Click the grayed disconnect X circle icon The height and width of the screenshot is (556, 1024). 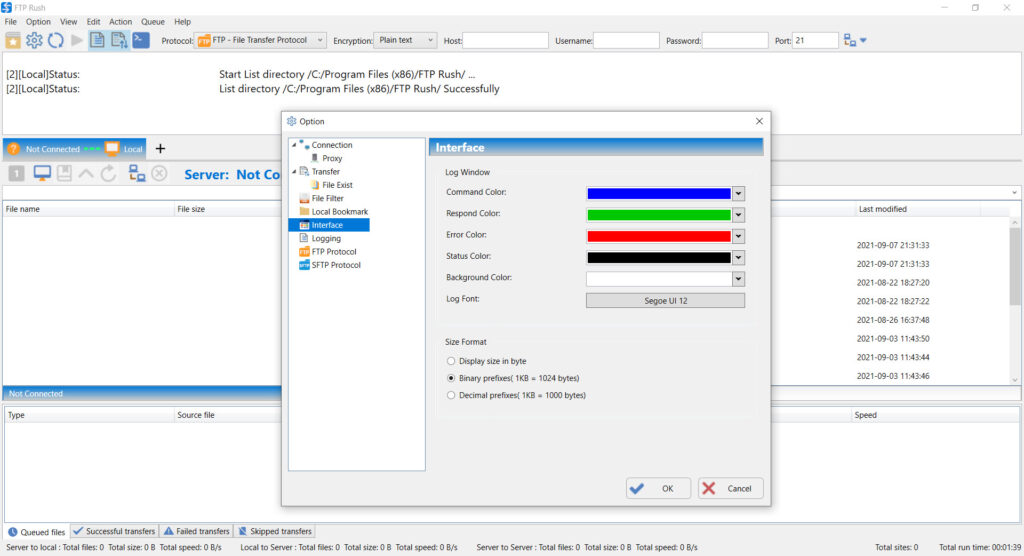(x=159, y=173)
